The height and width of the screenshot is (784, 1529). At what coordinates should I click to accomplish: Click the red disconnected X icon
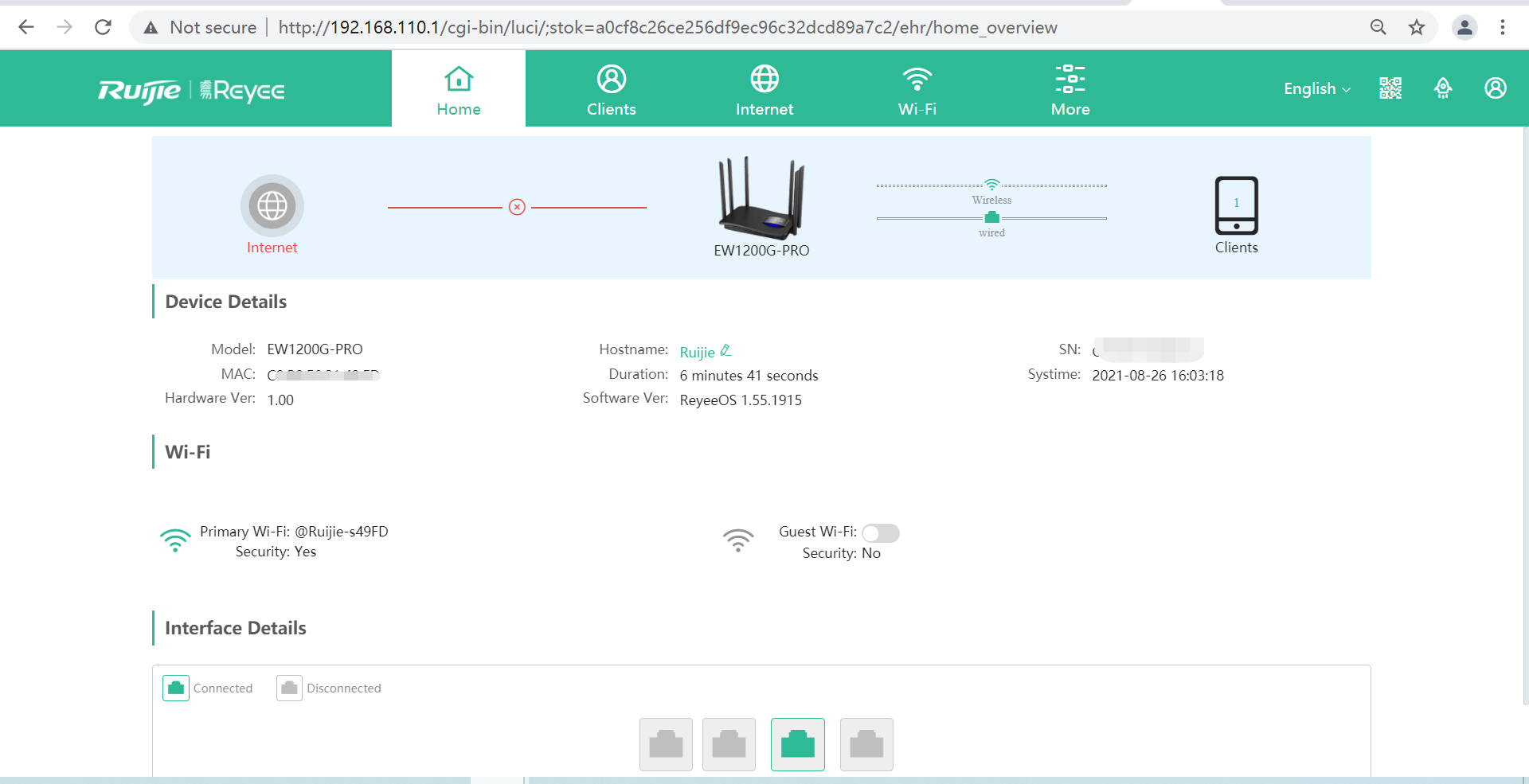click(517, 207)
